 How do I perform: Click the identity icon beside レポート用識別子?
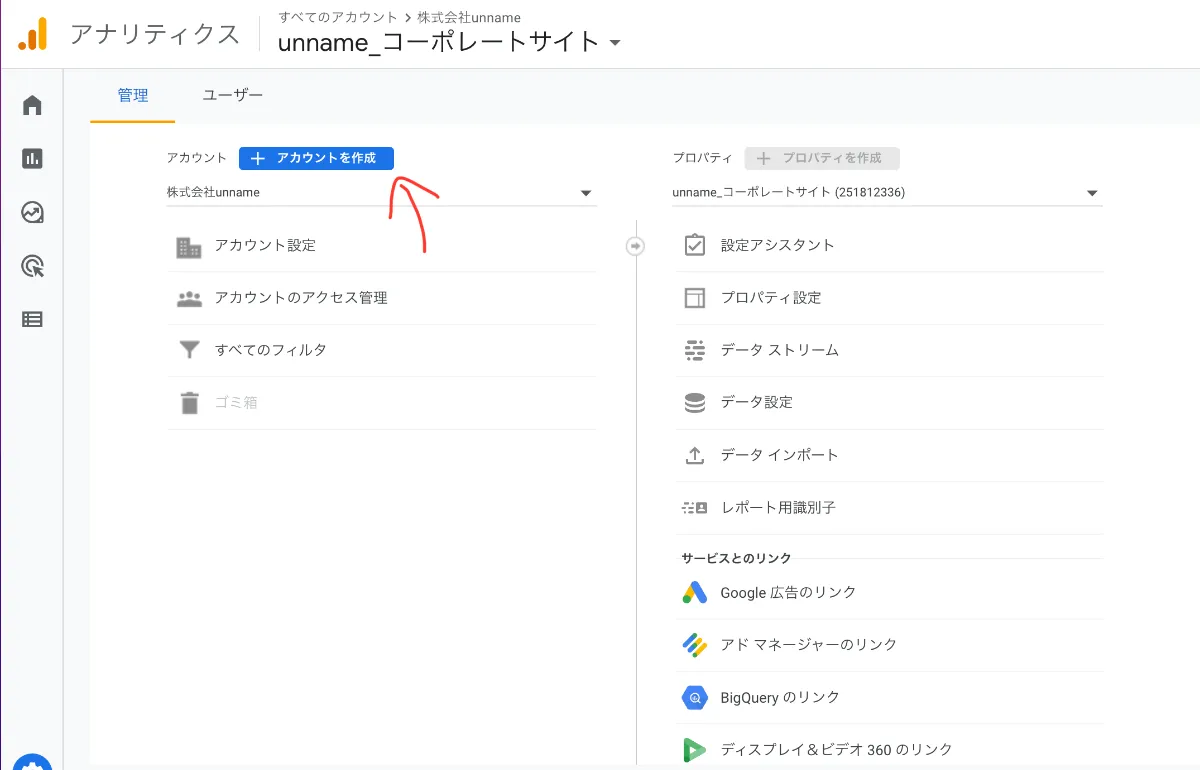click(695, 508)
